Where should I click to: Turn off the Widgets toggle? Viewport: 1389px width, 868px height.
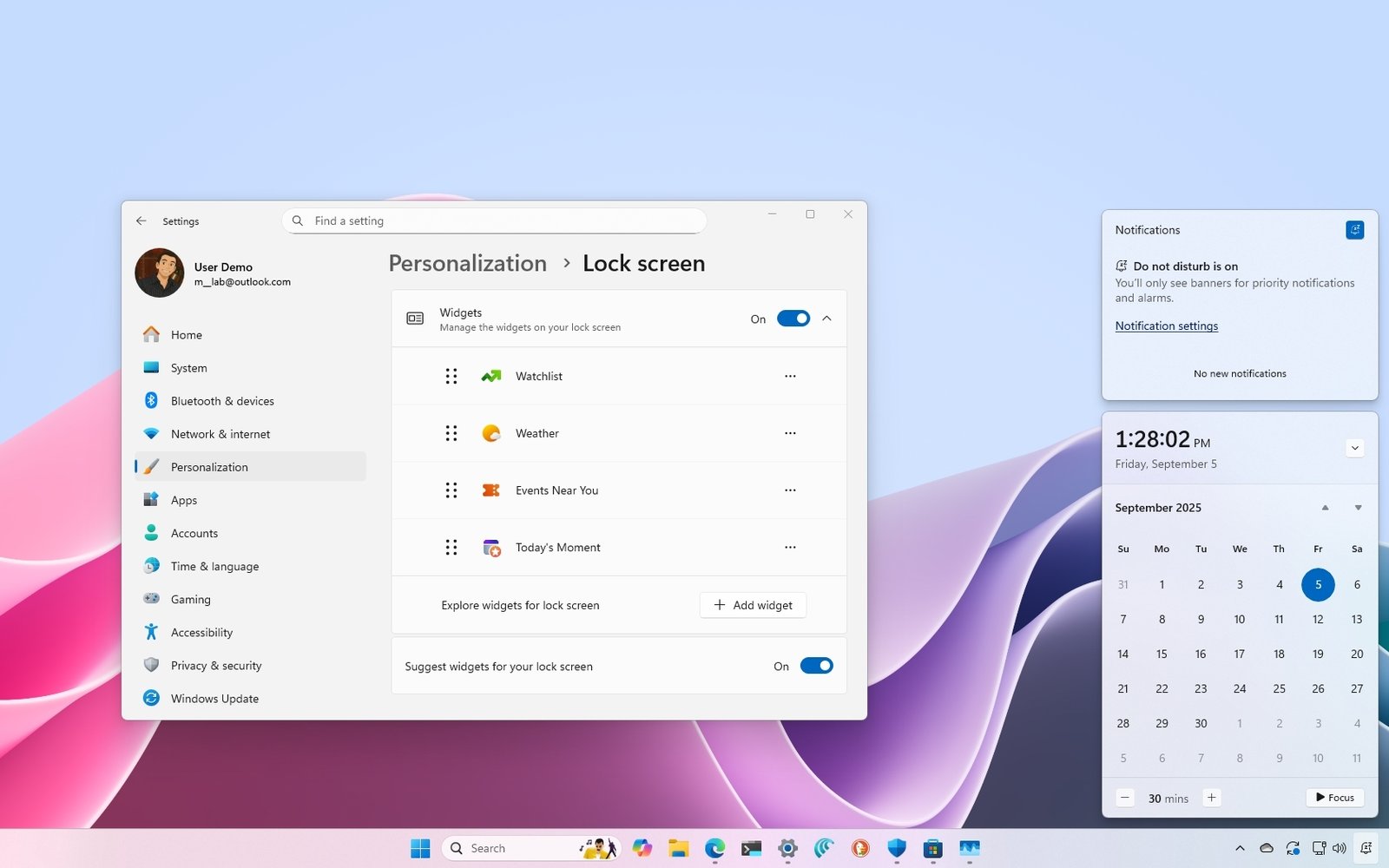(x=793, y=319)
